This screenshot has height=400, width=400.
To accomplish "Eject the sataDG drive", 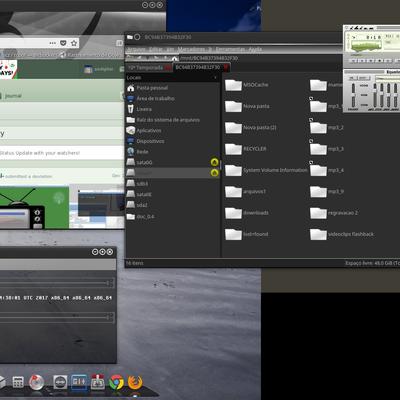I will (x=214, y=162).
